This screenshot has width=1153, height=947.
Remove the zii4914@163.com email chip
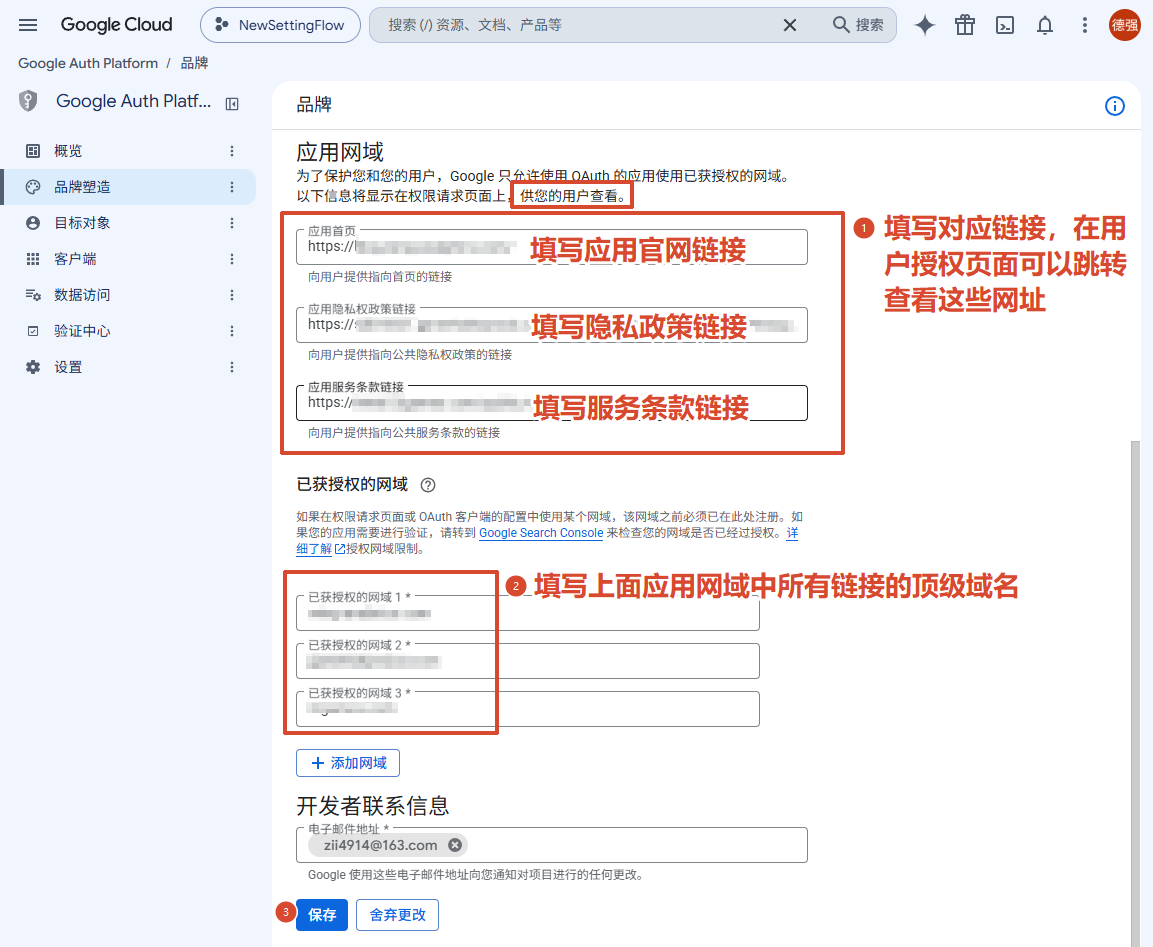(x=455, y=846)
